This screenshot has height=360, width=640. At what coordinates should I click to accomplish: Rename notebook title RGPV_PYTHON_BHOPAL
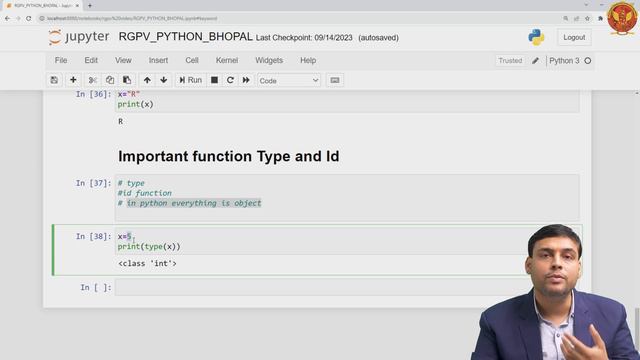(185, 37)
